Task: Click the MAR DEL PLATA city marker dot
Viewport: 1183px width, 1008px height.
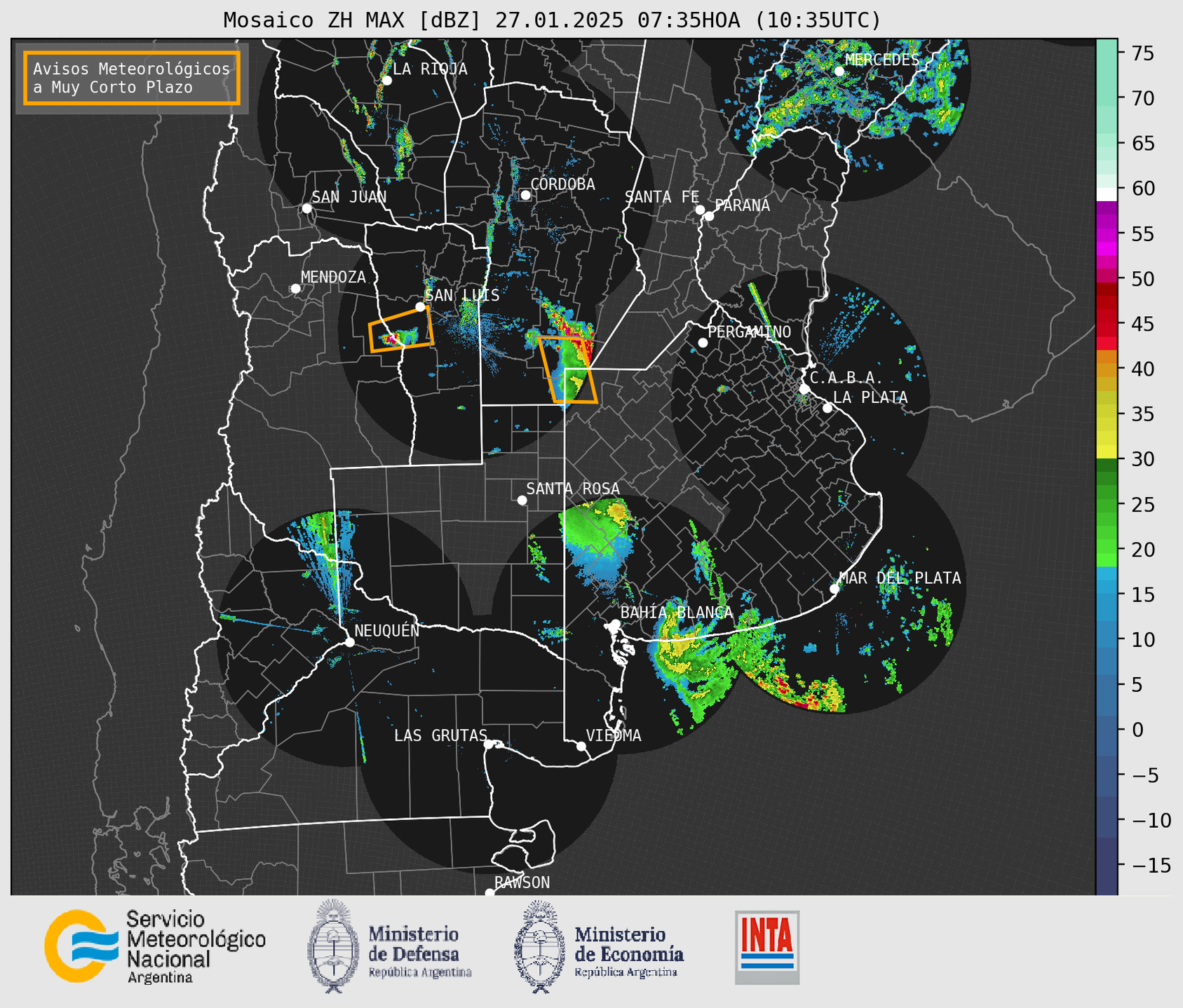Action: 834,589
